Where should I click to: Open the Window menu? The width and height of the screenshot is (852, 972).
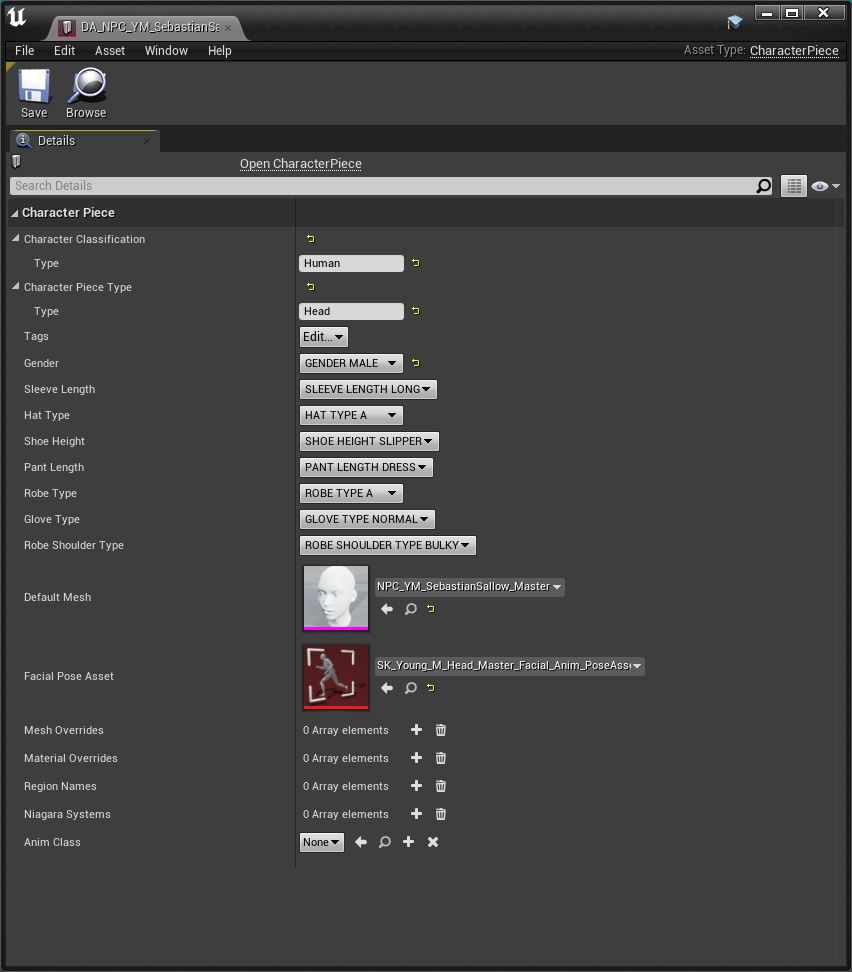(166, 51)
